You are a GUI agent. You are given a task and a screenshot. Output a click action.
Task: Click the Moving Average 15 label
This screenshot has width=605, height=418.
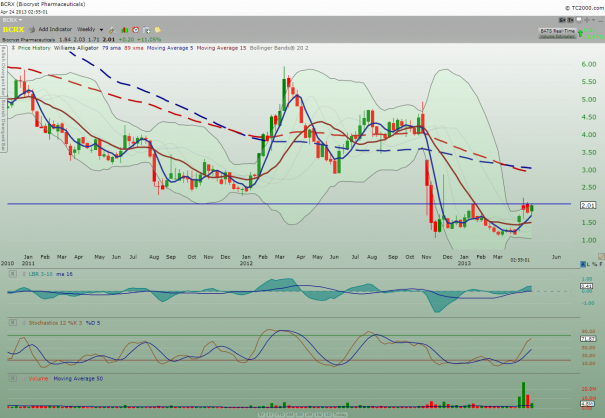click(x=221, y=48)
